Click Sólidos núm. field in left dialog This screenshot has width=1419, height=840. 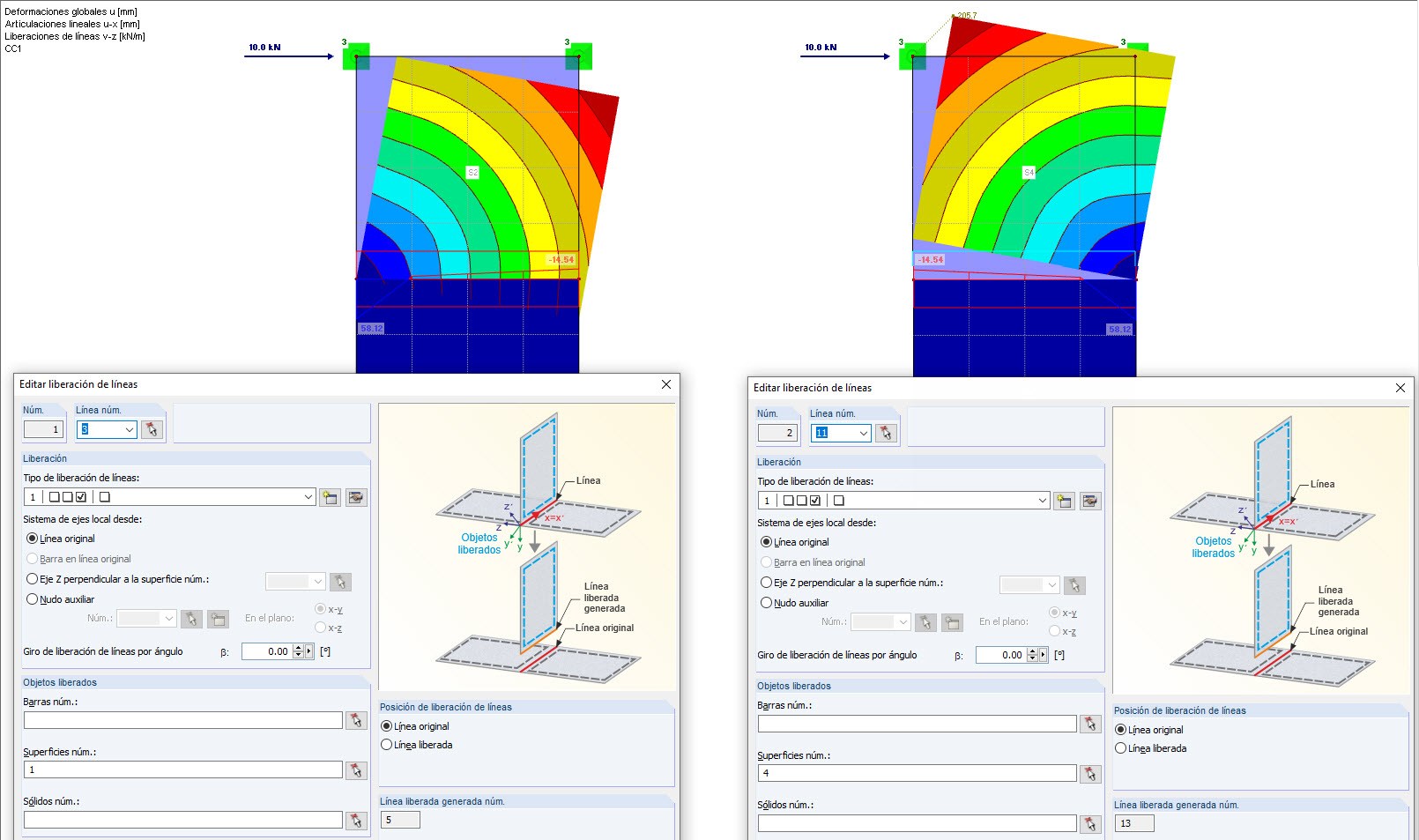point(183,821)
